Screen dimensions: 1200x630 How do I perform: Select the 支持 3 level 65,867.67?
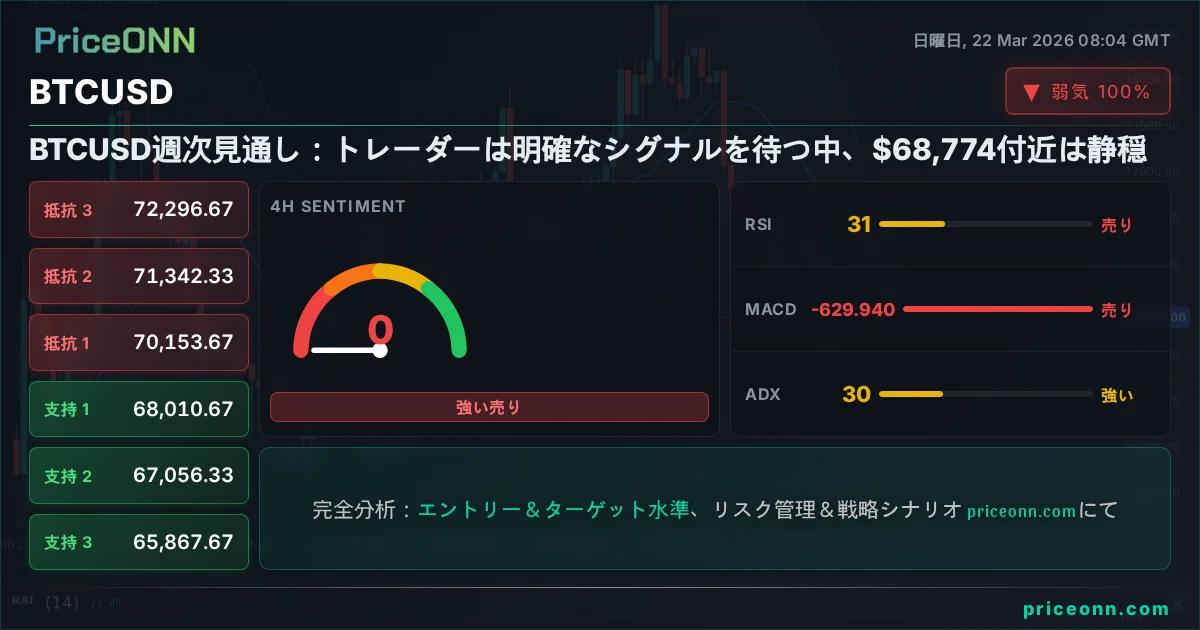tap(139, 542)
